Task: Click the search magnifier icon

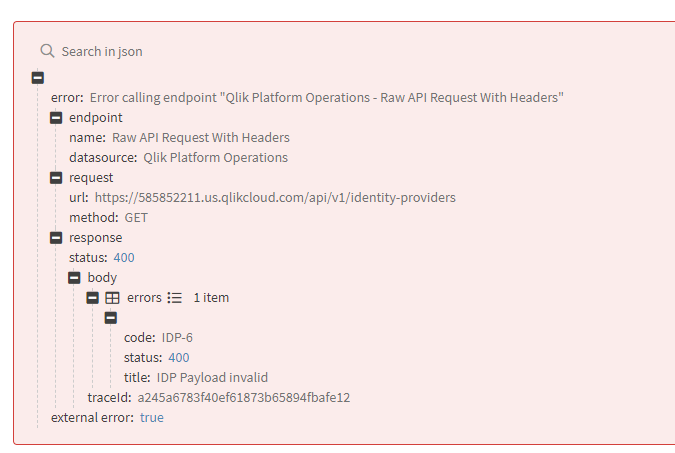Action: 47,51
